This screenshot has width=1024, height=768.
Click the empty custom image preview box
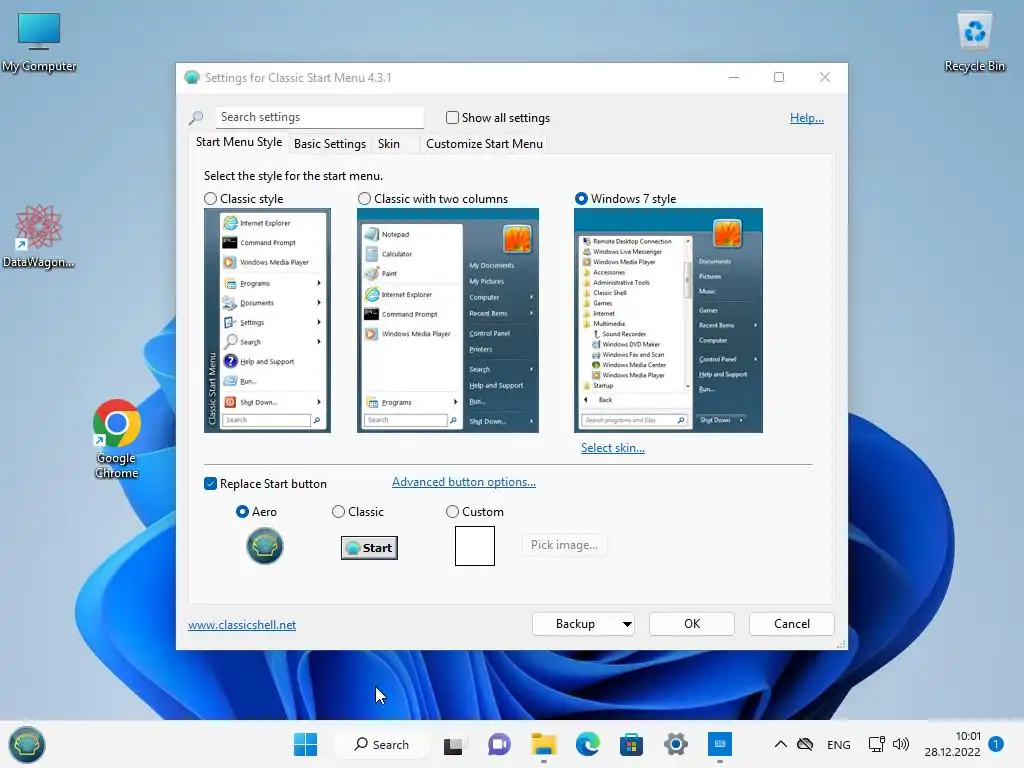coord(475,546)
